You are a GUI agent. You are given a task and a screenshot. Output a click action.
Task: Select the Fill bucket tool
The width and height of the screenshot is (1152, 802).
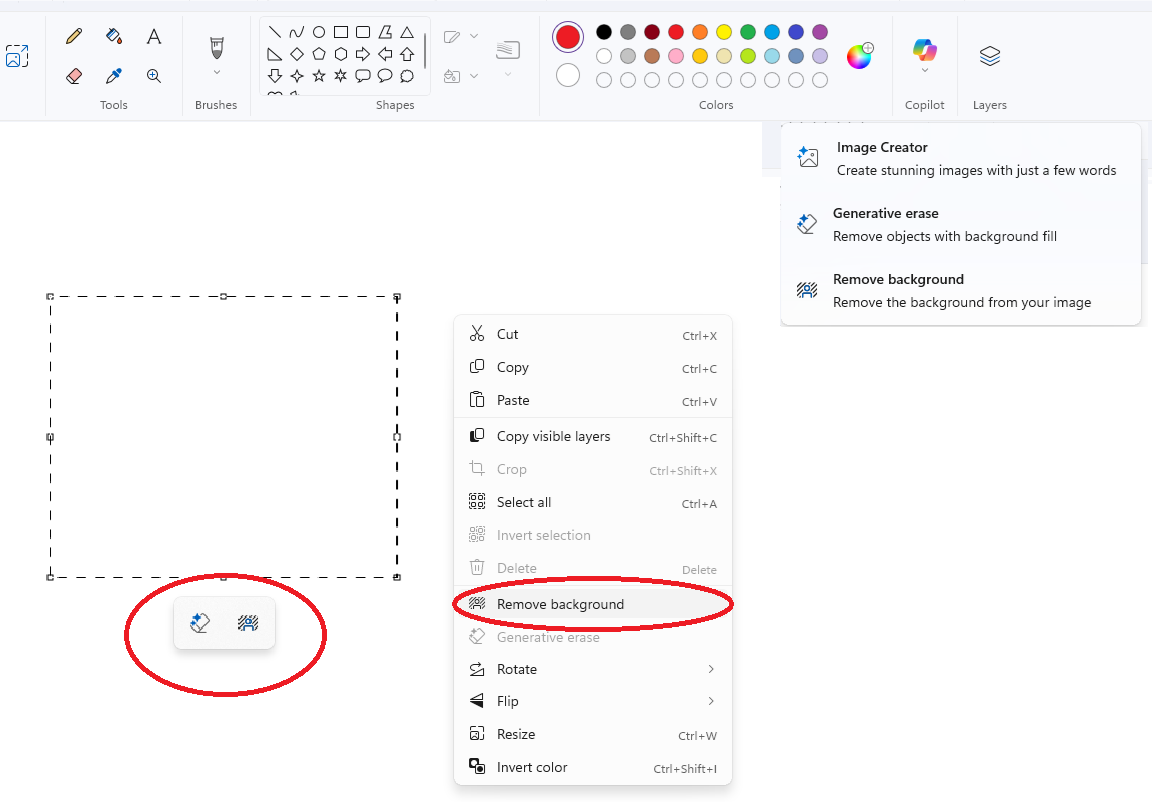coord(114,36)
